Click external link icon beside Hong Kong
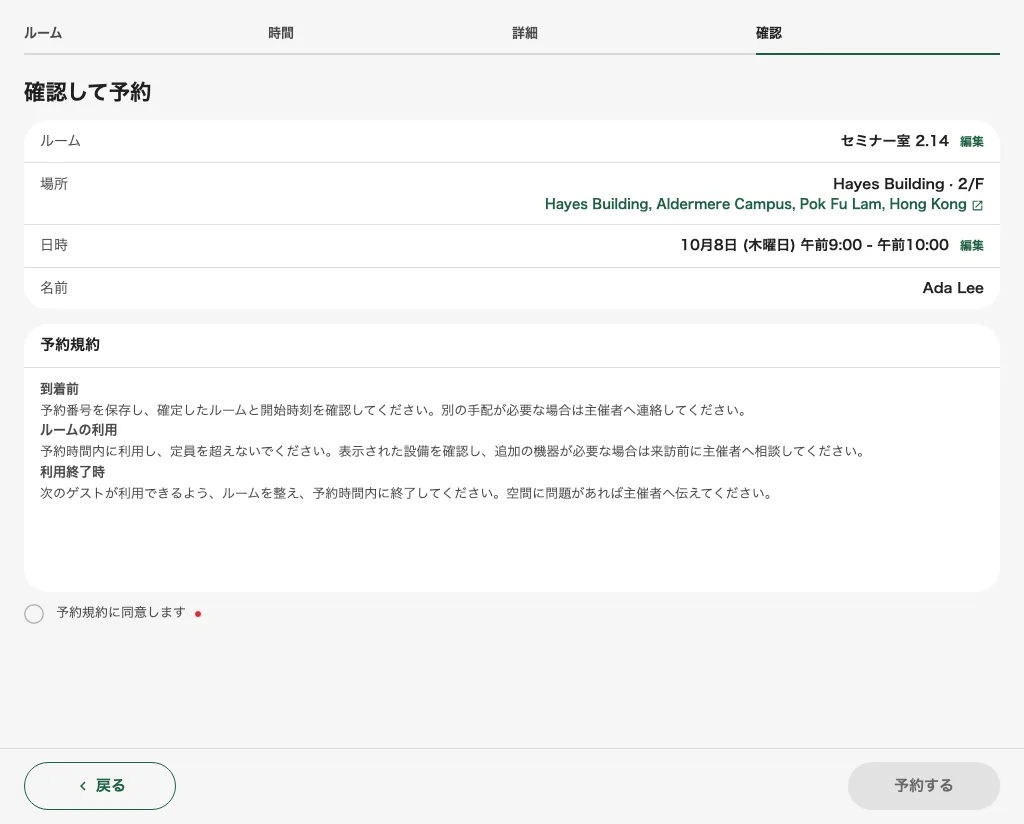This screenshot has height=824, width=1024. pyautogui.click(x=977, y=205)
